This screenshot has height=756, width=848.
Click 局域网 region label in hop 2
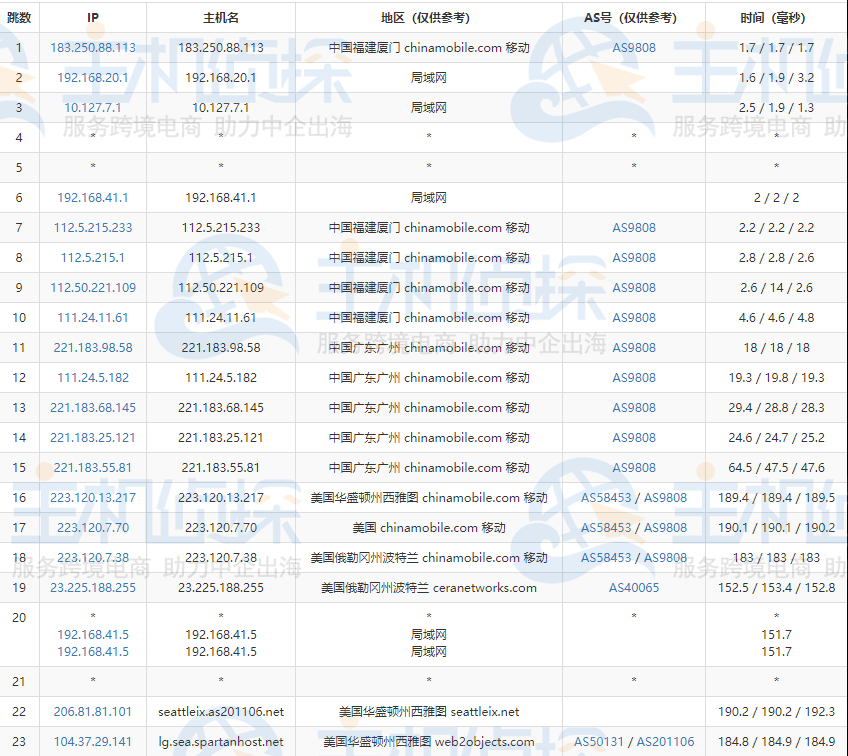428,77
